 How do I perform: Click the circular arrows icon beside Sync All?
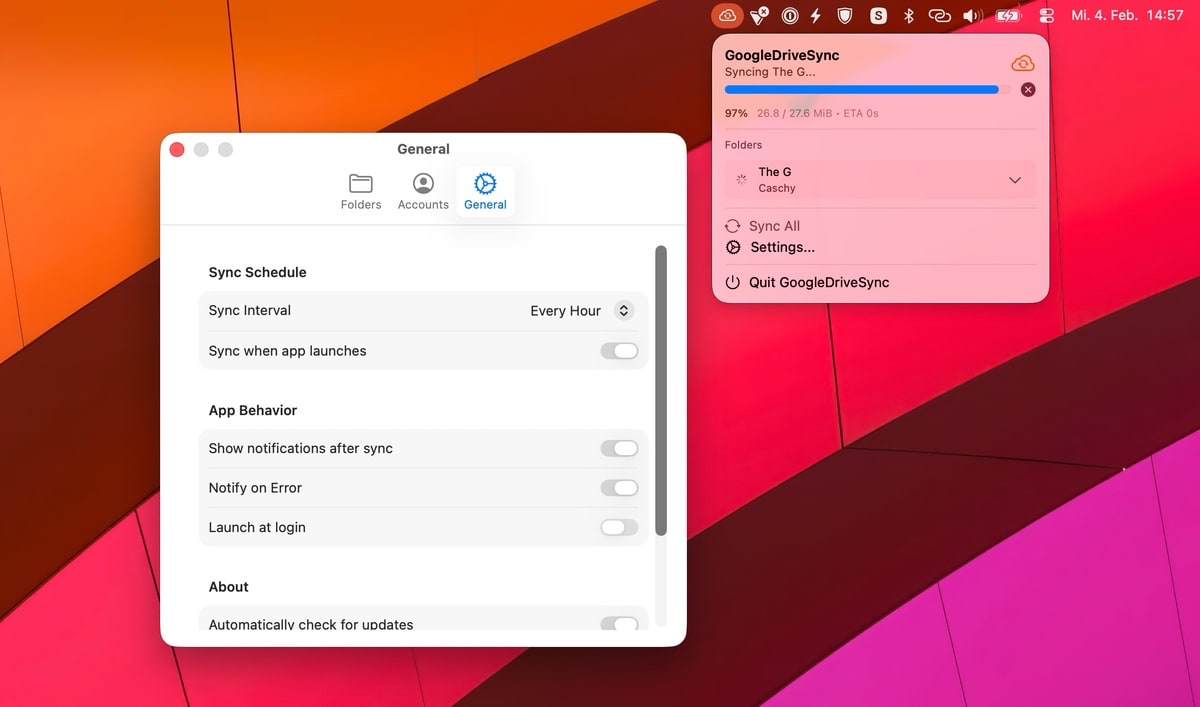[x=733, y=226]
